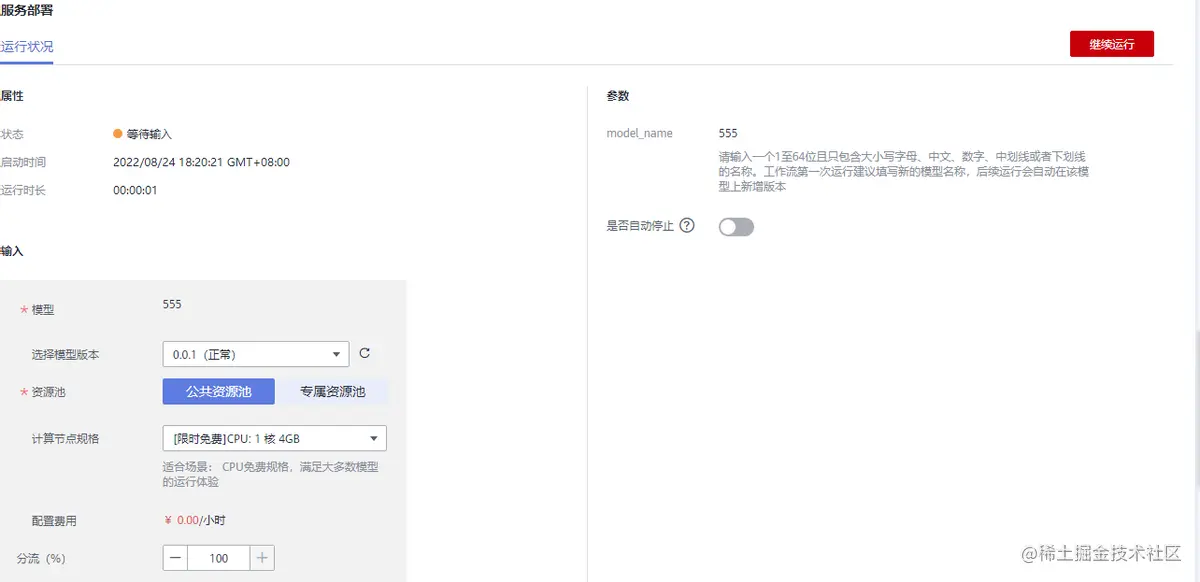Click the model name hint text under 555
Screen dimensions: 1200x582
[903, 172]
